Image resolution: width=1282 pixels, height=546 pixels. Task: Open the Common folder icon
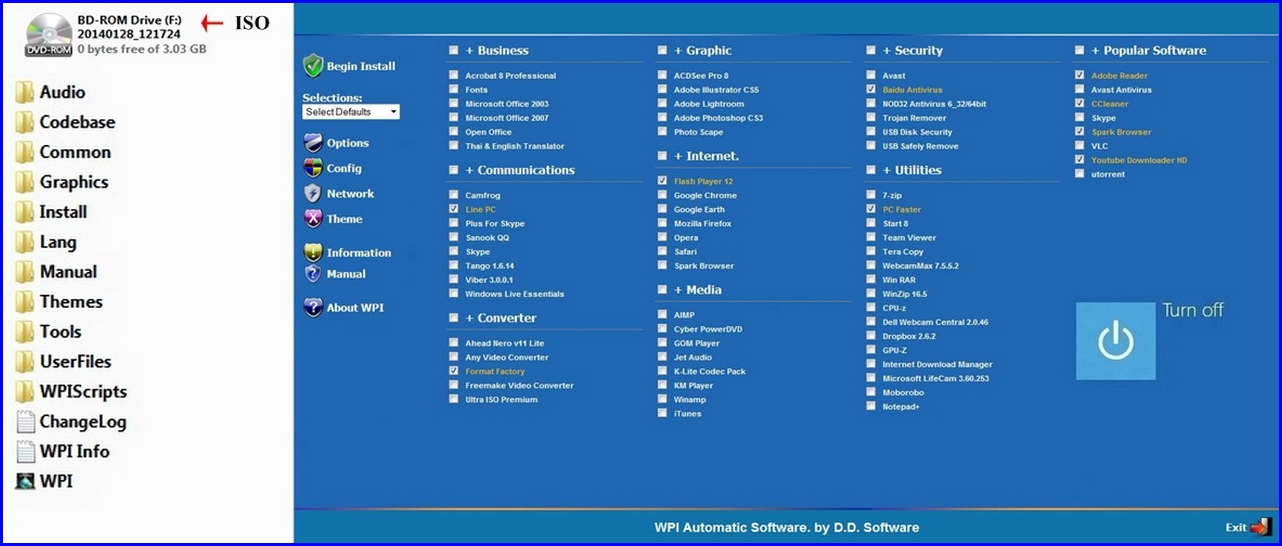point(25,153)
